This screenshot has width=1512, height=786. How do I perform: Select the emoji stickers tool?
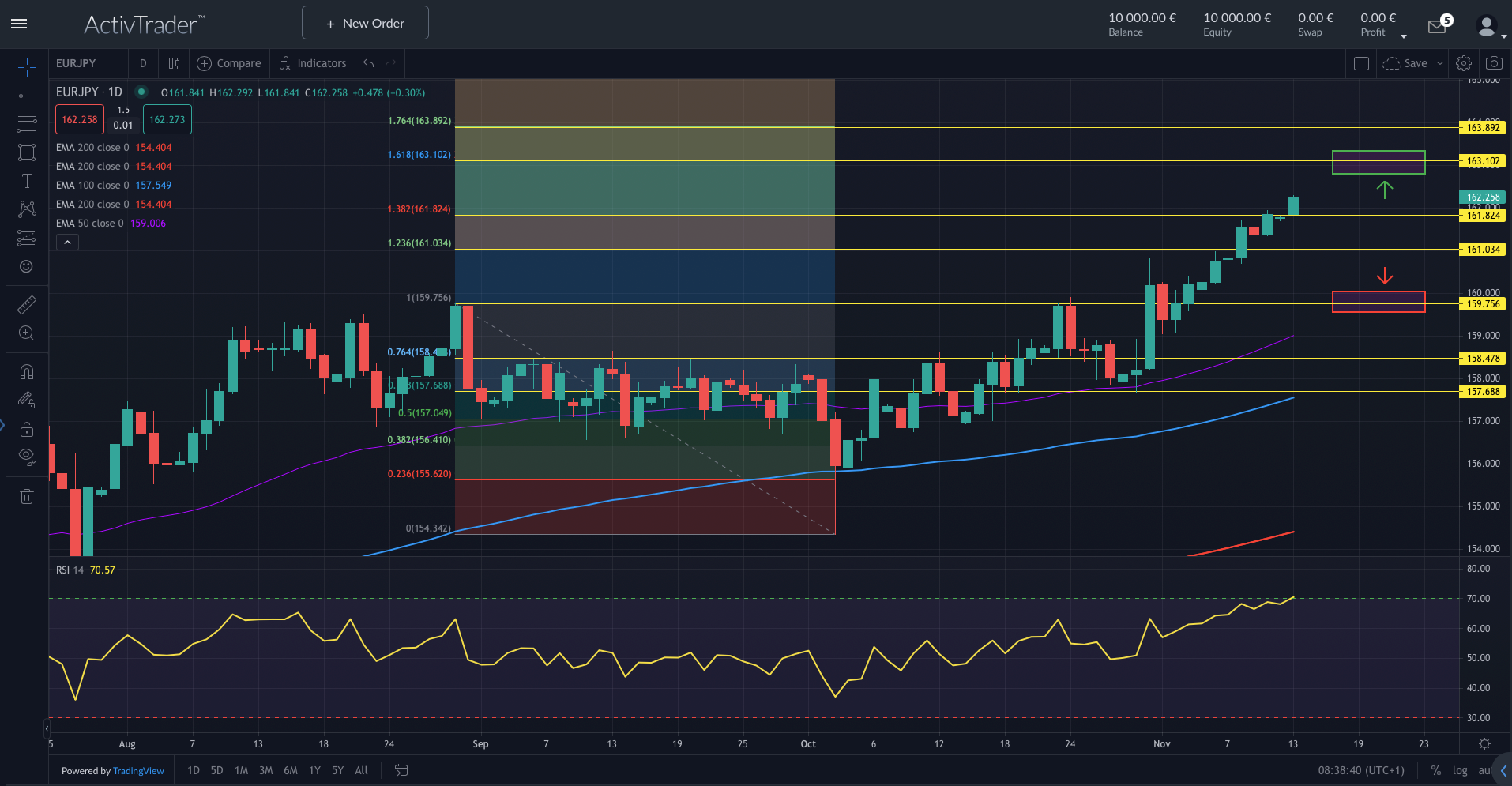click(26, 266)
